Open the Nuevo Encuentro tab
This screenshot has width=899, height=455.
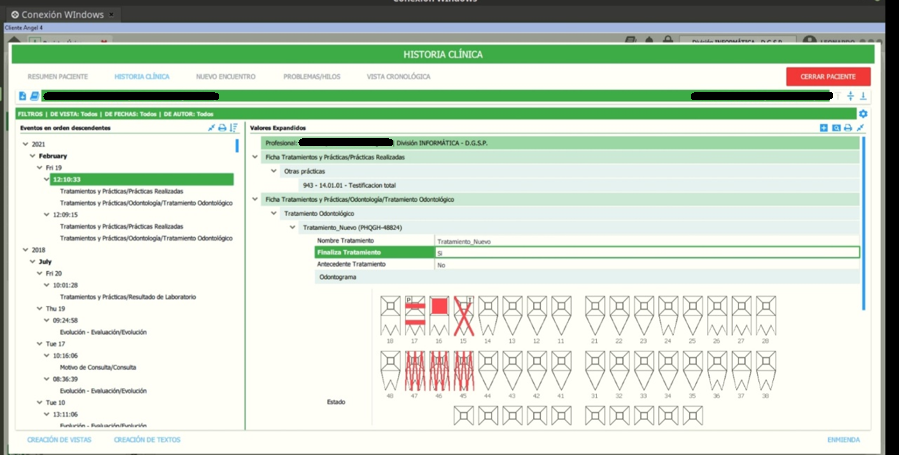[x=226, y=76]
